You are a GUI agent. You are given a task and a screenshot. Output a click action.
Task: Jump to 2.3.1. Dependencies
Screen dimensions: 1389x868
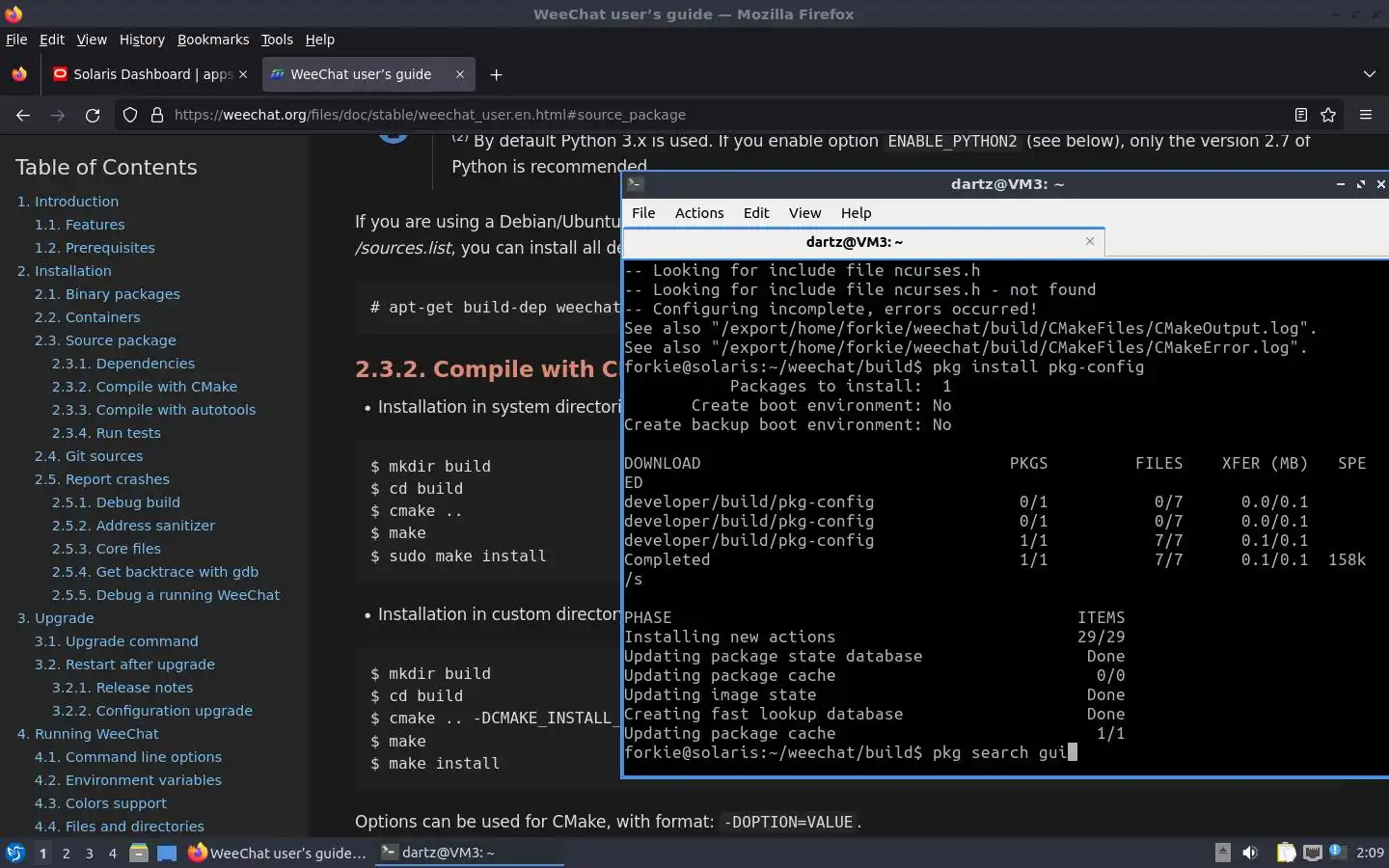click(x=123, y=364)
